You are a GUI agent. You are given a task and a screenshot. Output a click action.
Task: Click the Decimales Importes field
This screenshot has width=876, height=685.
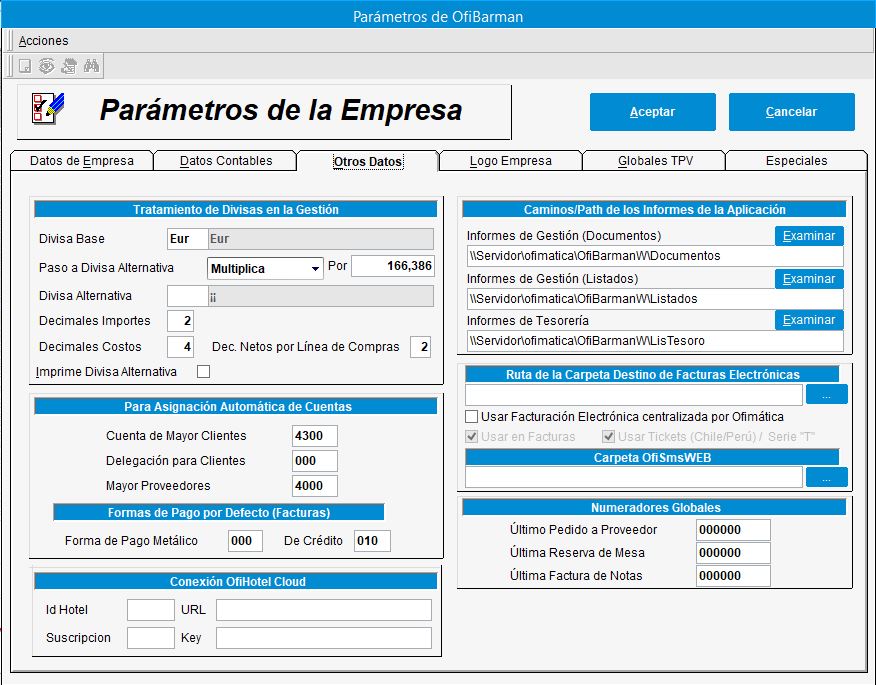coord(180,321)
